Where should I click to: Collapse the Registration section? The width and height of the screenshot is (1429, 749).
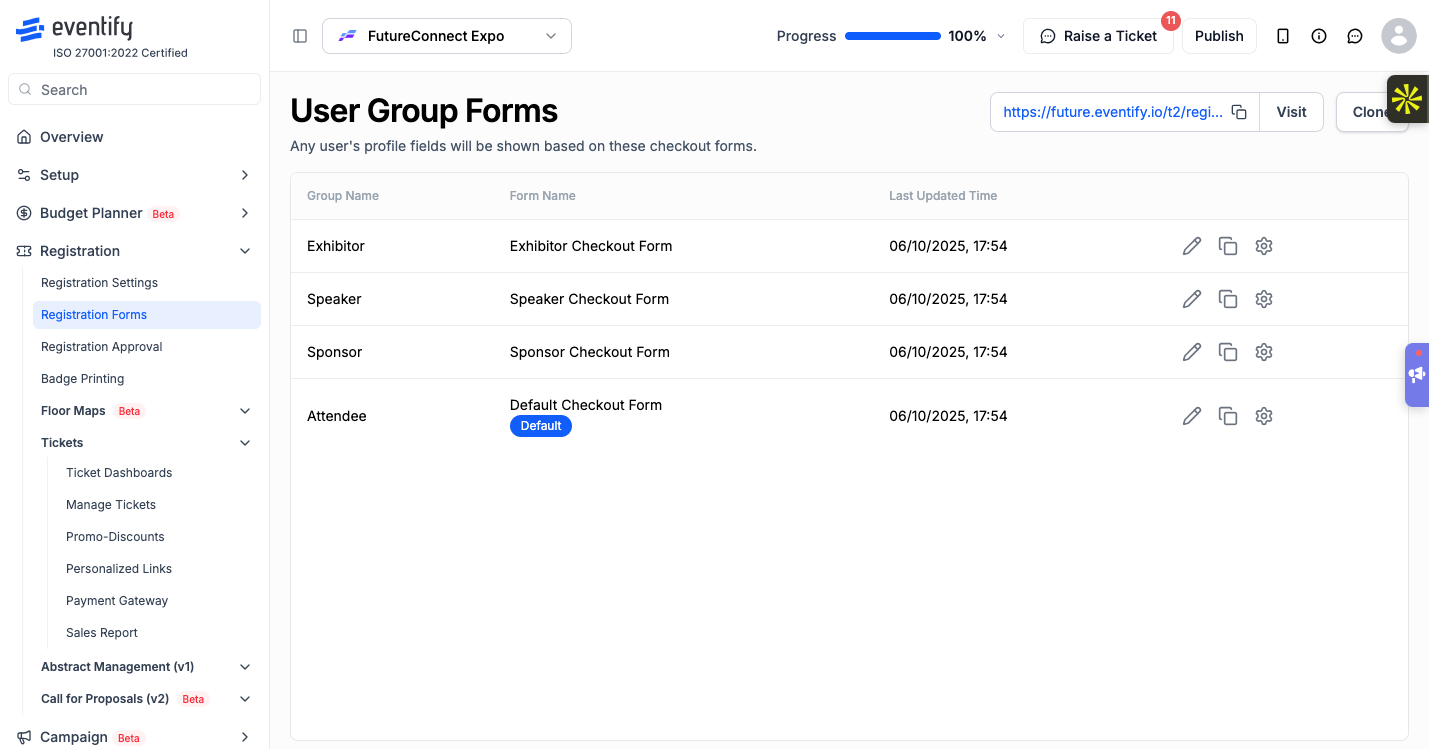tap(135, 251)
